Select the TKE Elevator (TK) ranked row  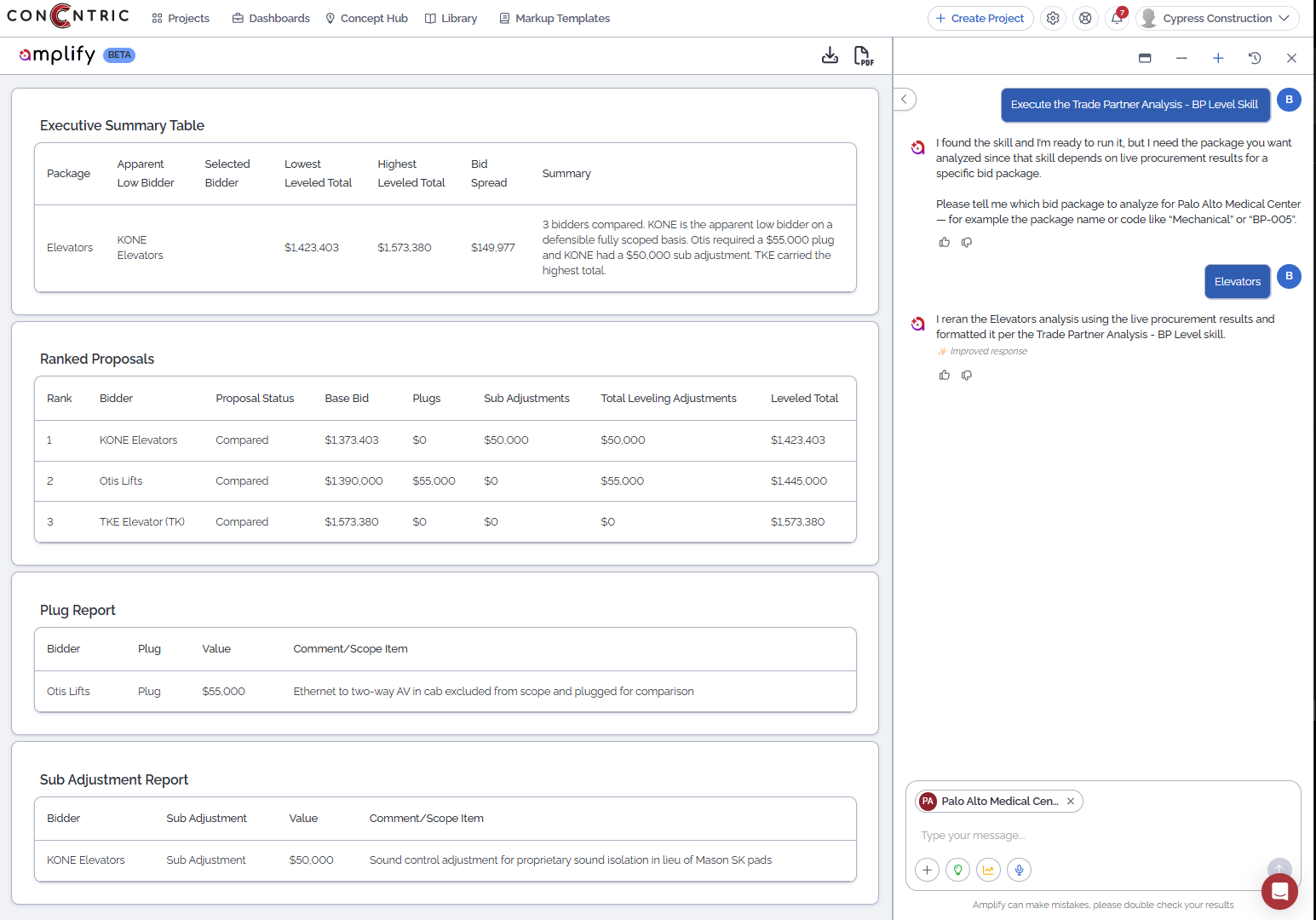pos(445,522)
